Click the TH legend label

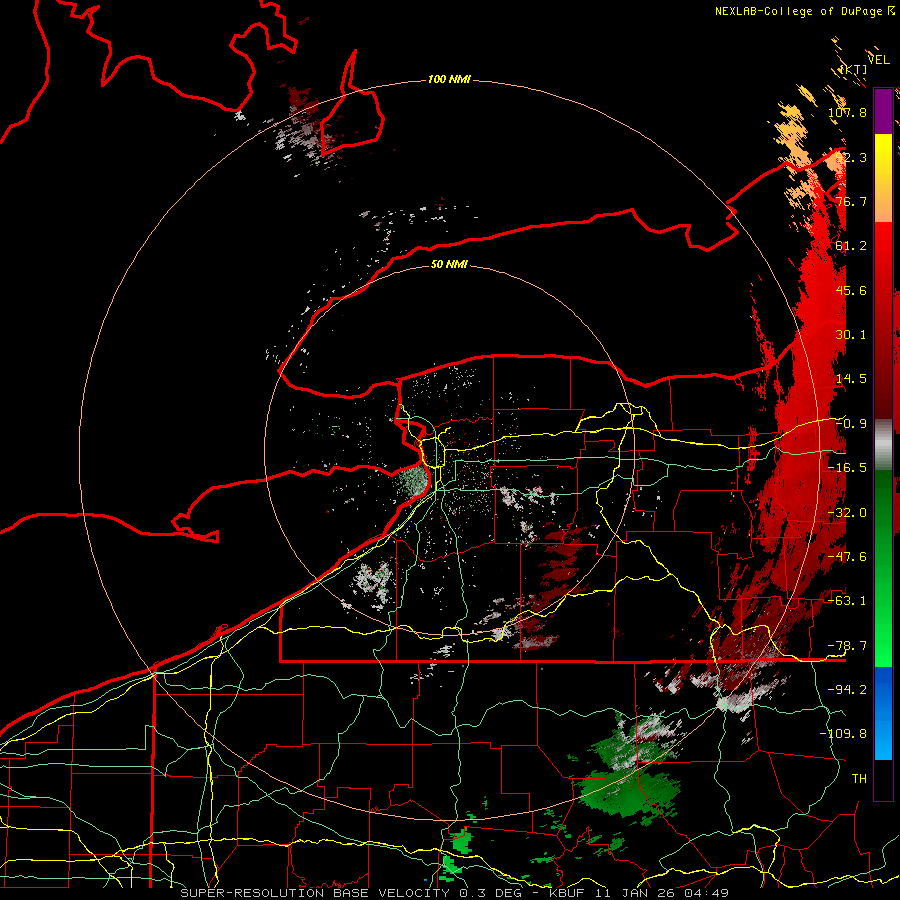click(x=859, y=779)
